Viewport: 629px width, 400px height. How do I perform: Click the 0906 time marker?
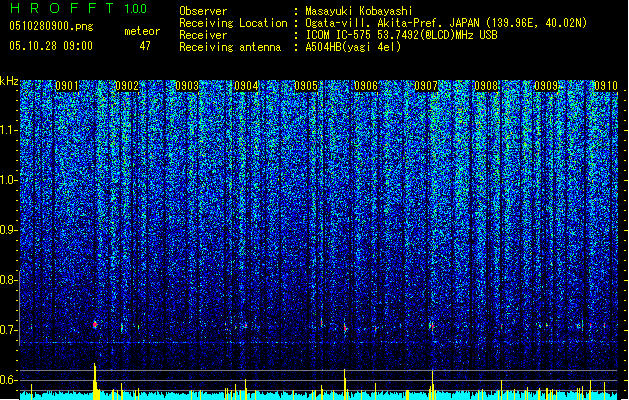point(366,86)
